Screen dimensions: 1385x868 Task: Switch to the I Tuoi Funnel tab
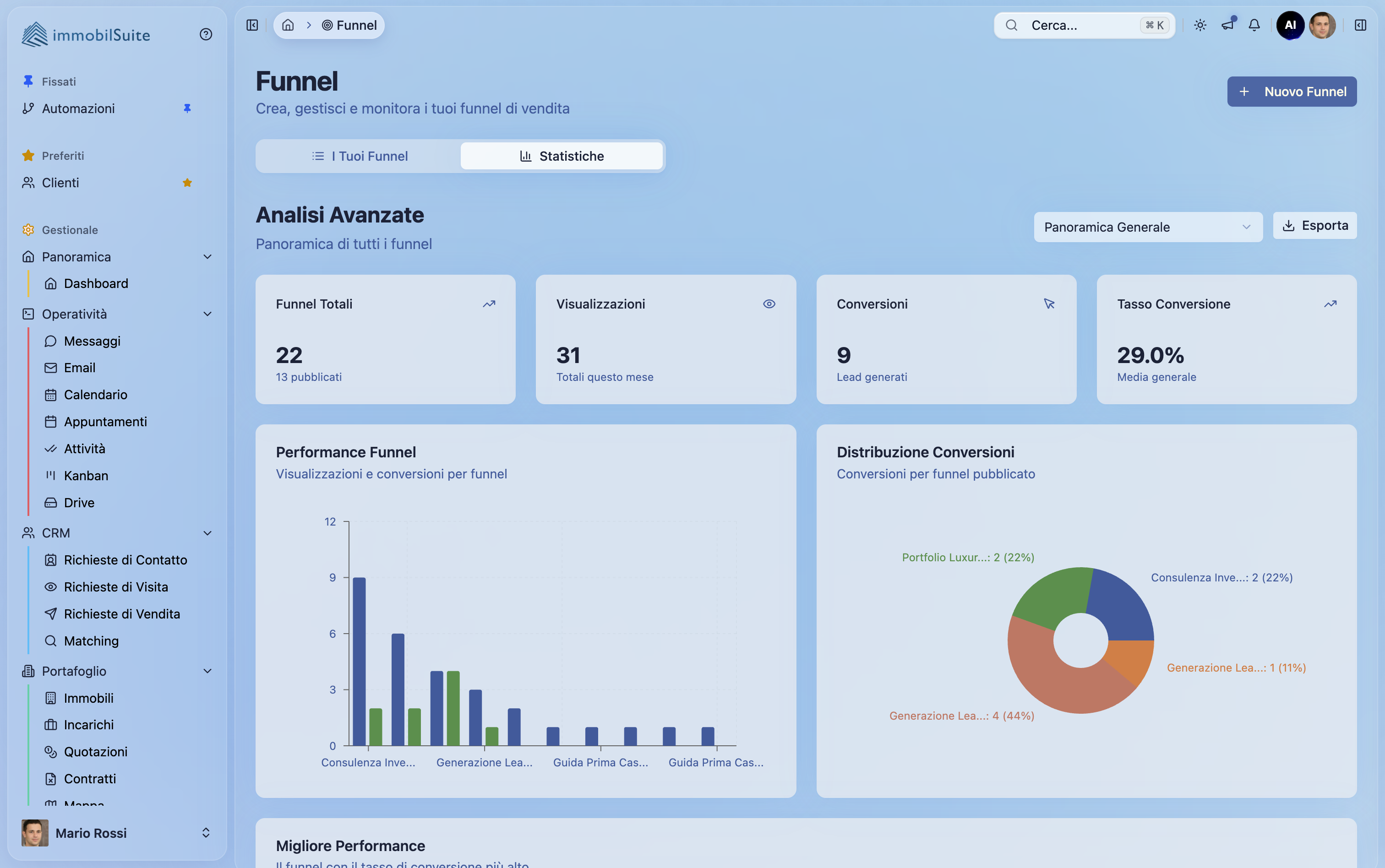coord(359,156)
